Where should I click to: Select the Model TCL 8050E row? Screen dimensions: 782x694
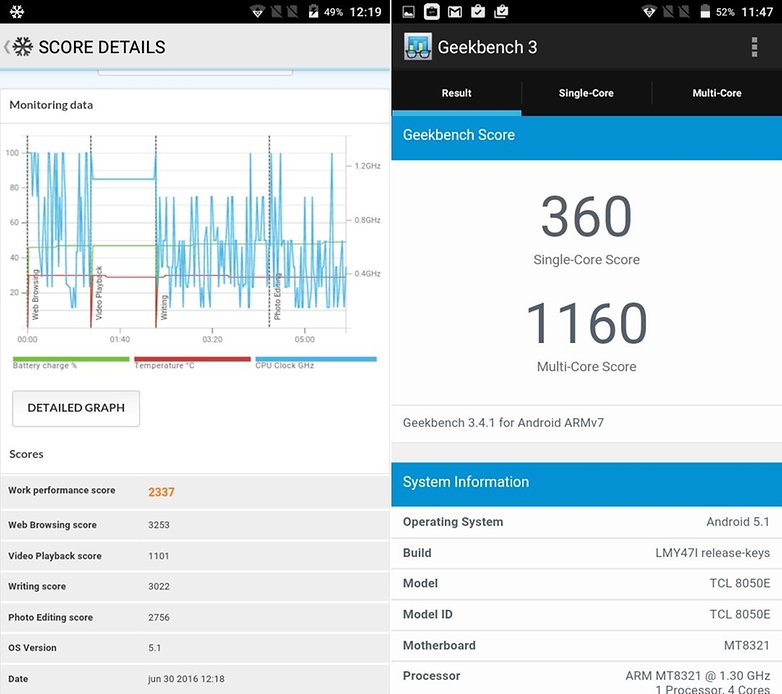(x=586, y=583)
